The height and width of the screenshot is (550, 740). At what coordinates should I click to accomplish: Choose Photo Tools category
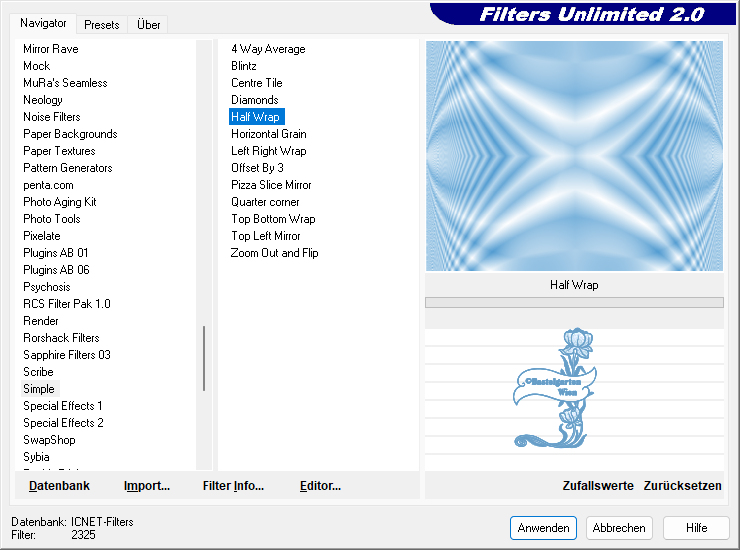pyautogui.click(x=51, y=219)
